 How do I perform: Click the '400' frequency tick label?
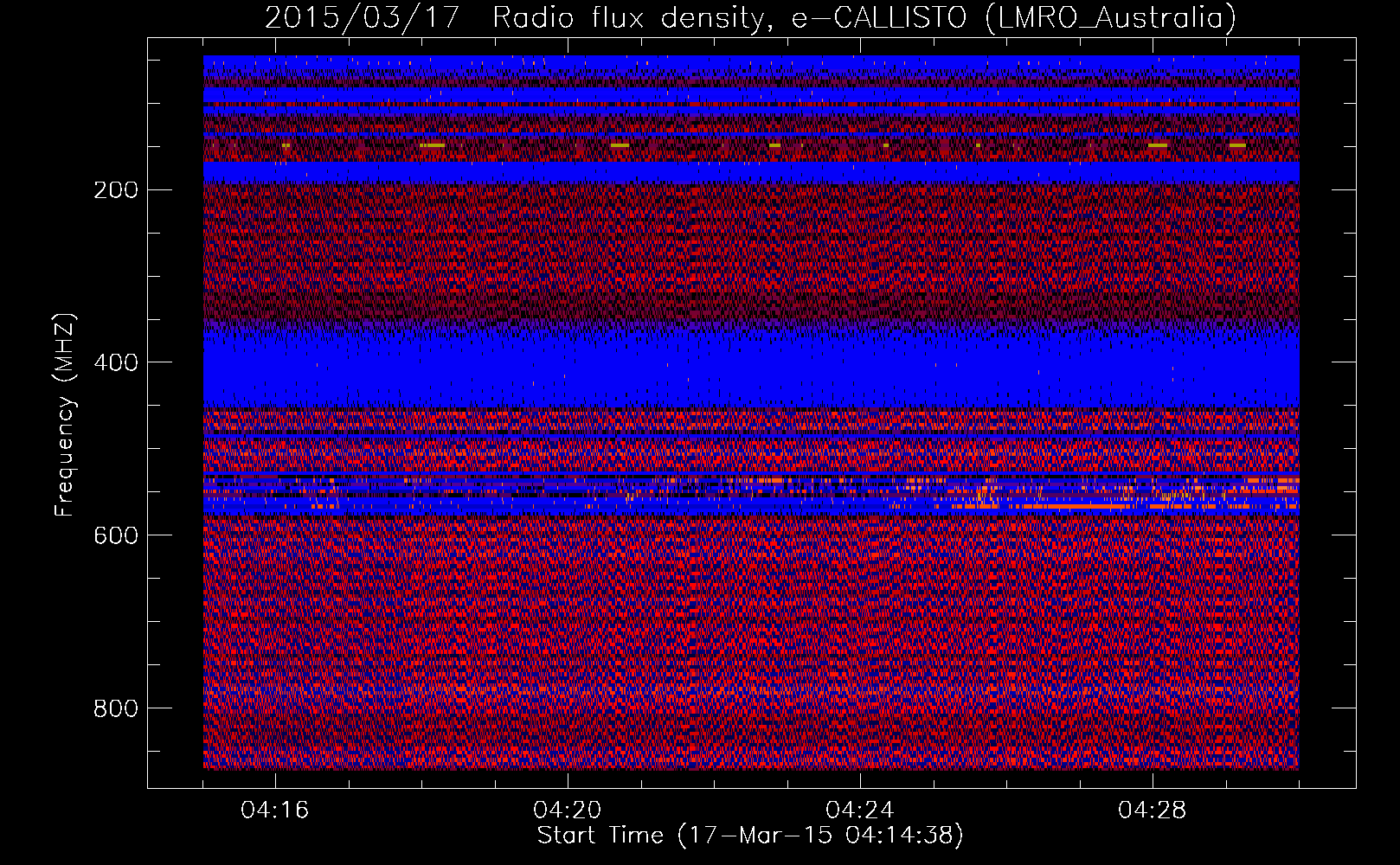pos(116,362)
